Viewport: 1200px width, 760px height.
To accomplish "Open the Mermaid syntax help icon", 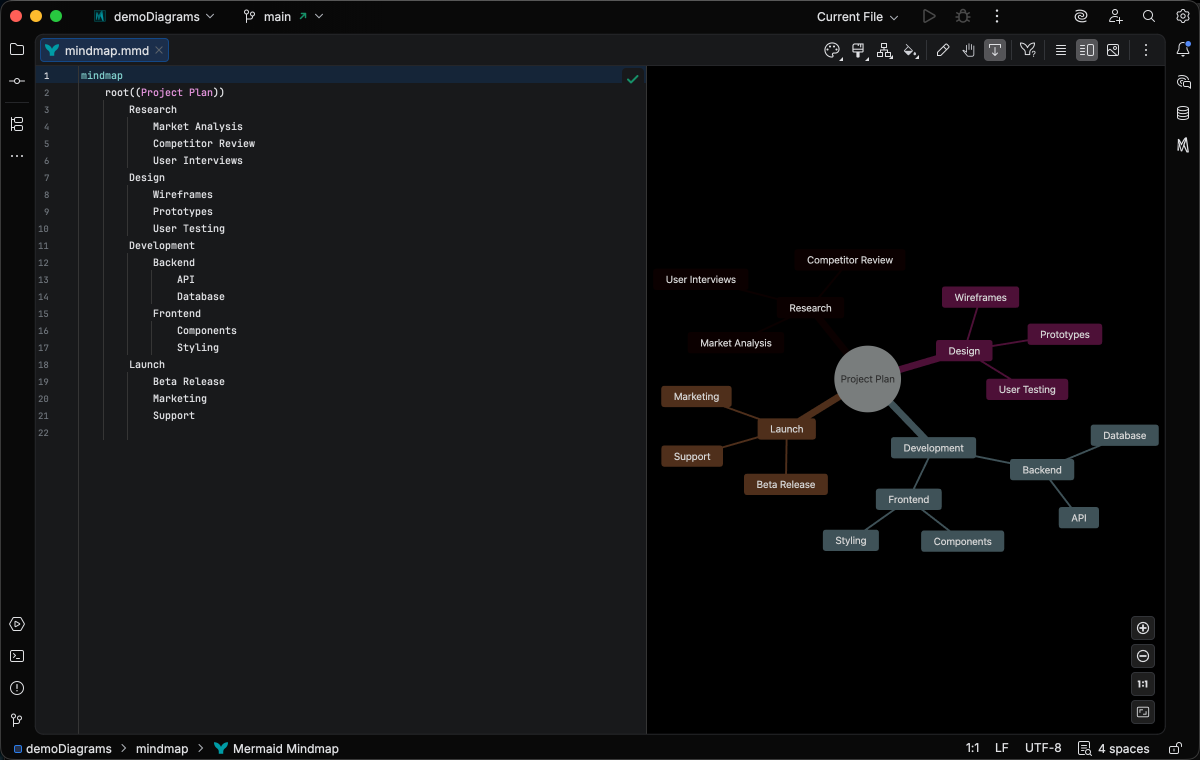I will tap(1028, 49).
